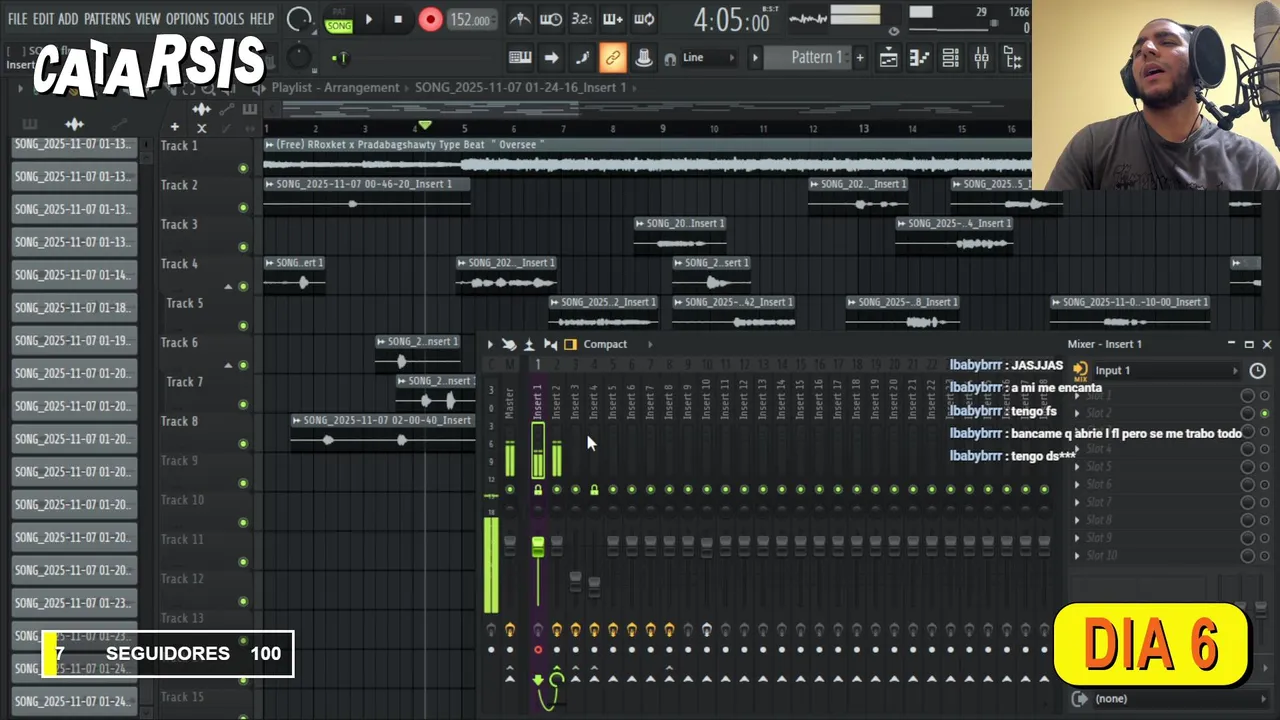The image size is (1280, 720).
Task: Click the mixer view-layout icon left of Compact
Action: tap(570, 344)
